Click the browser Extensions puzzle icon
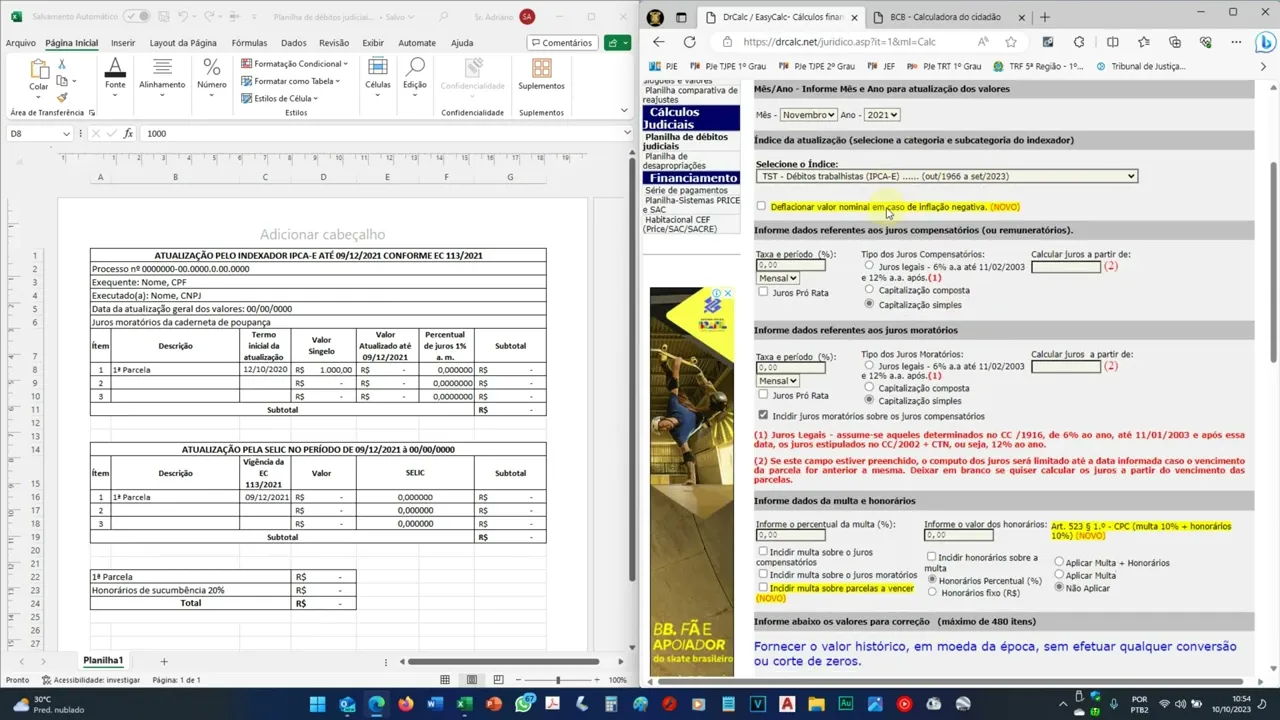 [x=1078, y=42]
